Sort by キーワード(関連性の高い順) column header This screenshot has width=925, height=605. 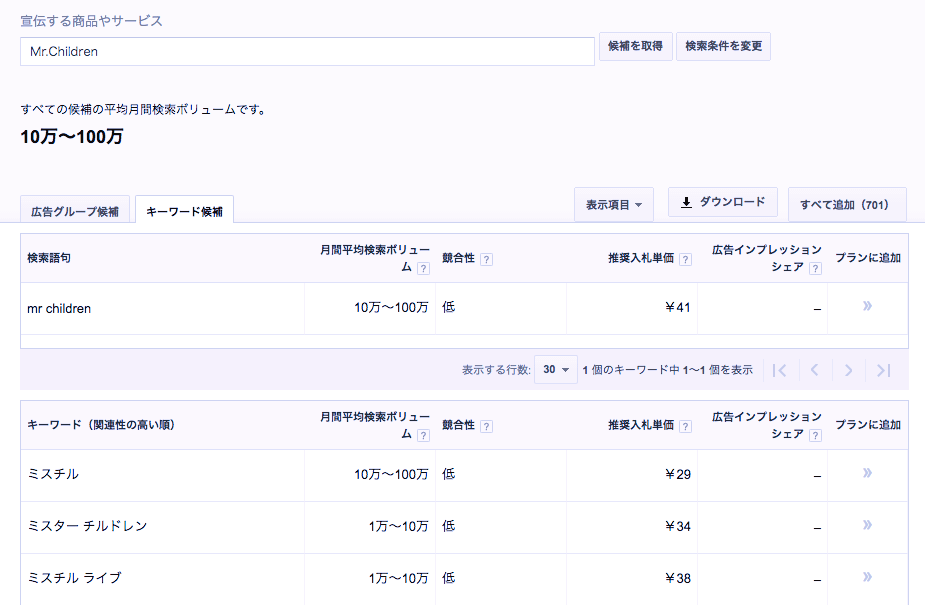tap(101, 425)
